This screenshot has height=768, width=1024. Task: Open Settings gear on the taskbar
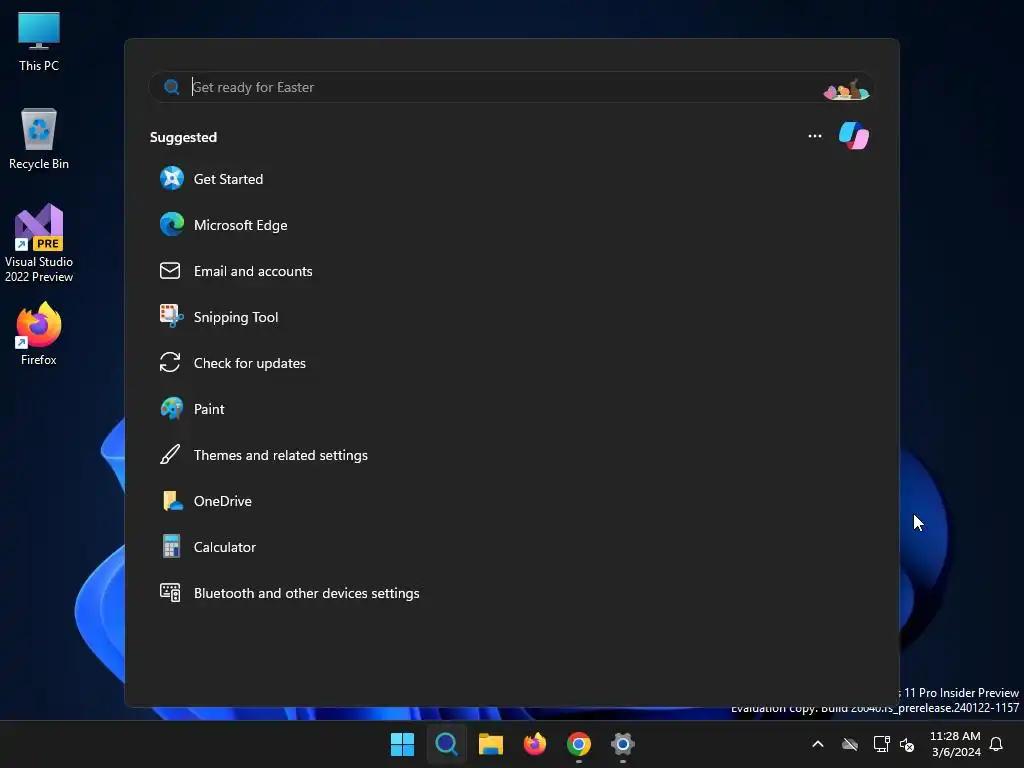point(623,744)
